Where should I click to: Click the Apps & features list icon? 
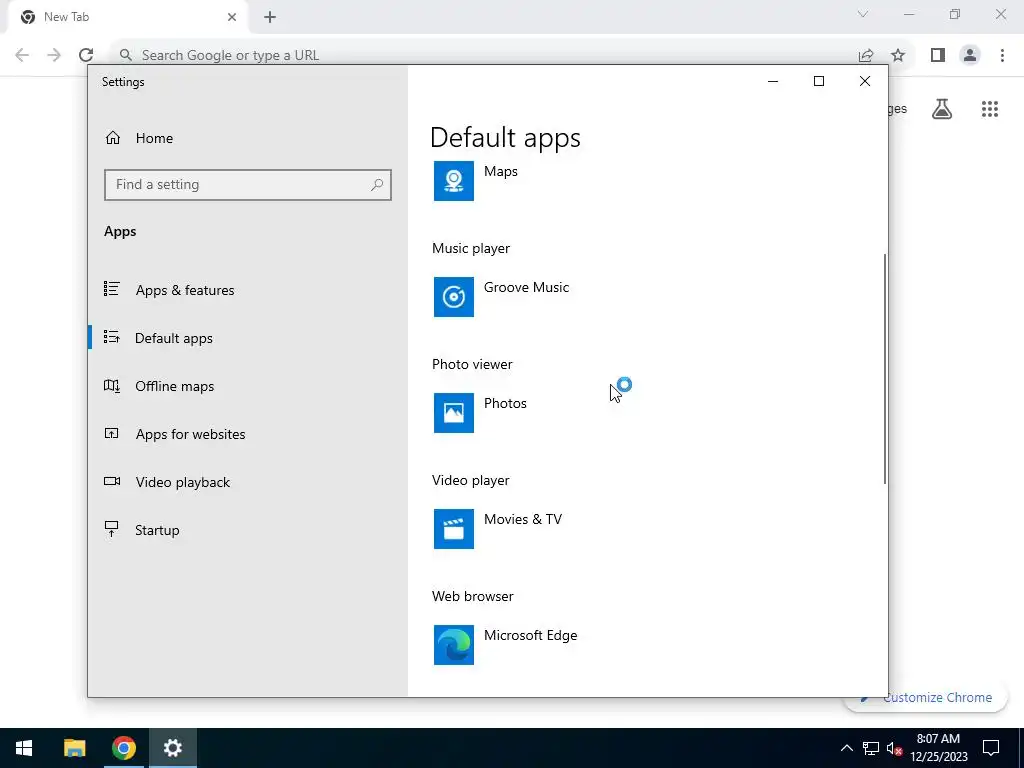(x=112, y=289)
